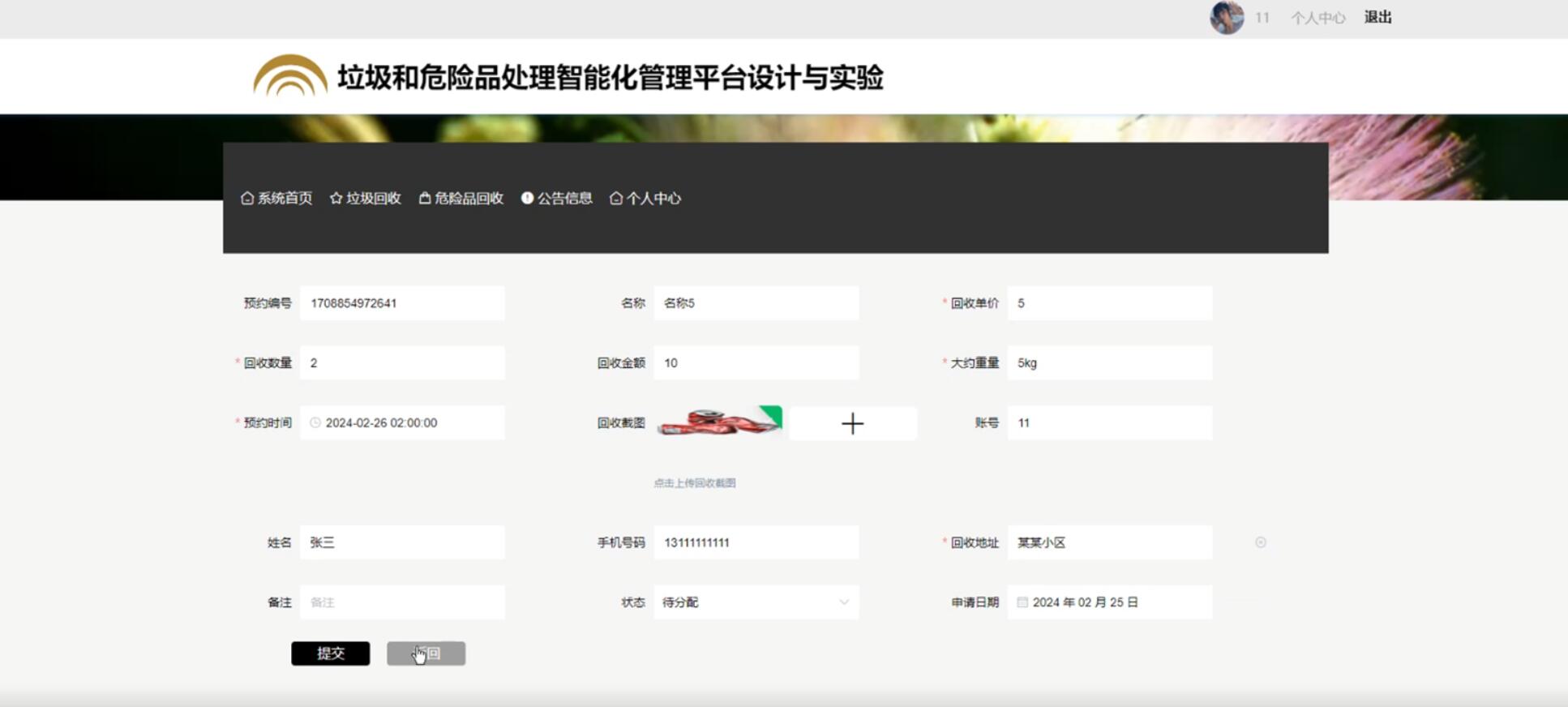
Task: Click 退出 logout link at top
Action: 1378,17
